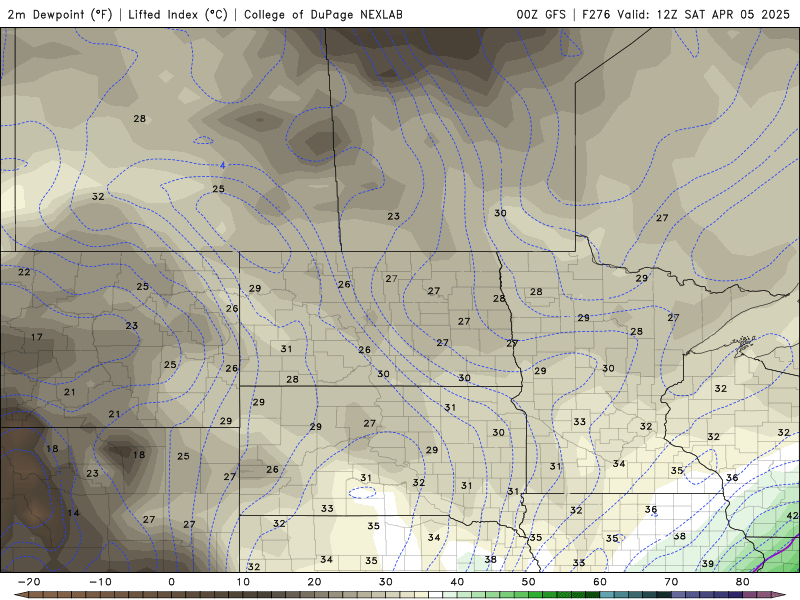This screenshot has width=800, height=600.
Task: Click the -20 tick label on the color scale
Action: 29,582
